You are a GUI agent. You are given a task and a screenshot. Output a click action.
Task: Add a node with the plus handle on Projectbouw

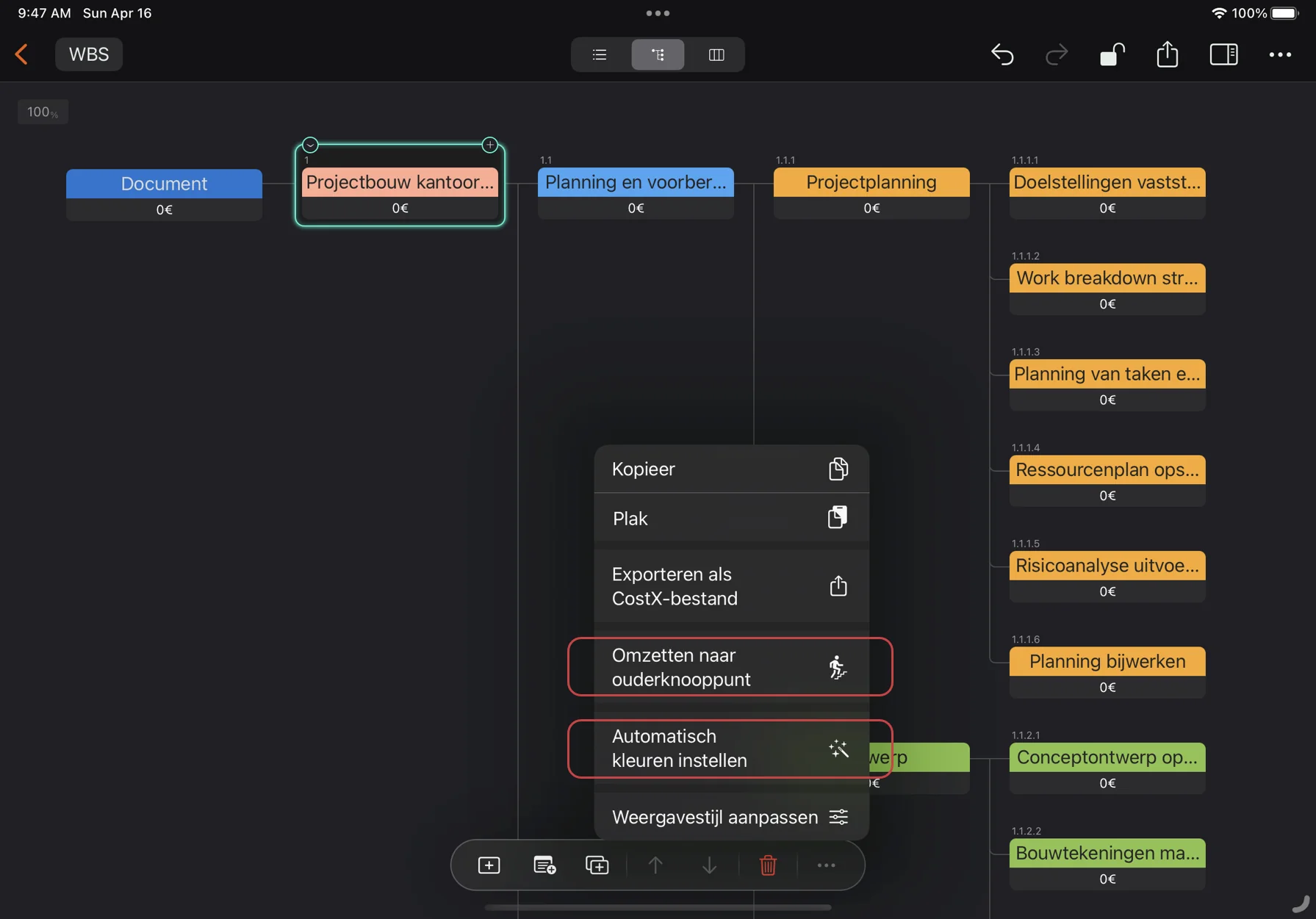click(490, 145)
